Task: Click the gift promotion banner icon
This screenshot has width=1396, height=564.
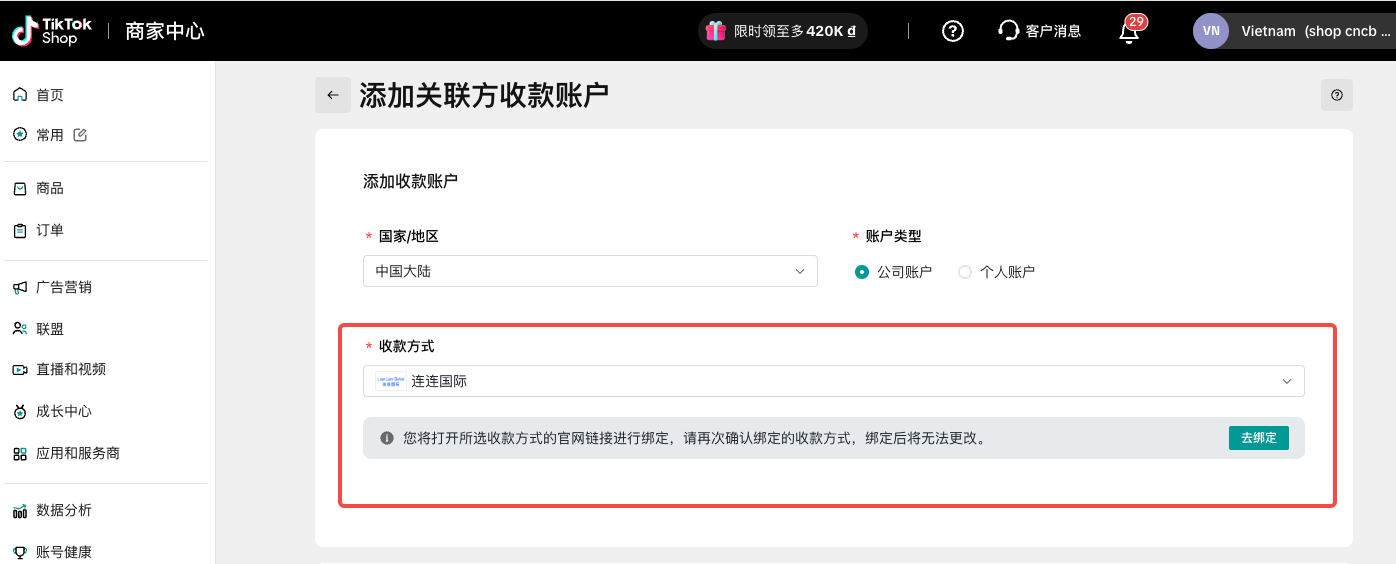Action: pyautogui.click(x=715, y=31)
